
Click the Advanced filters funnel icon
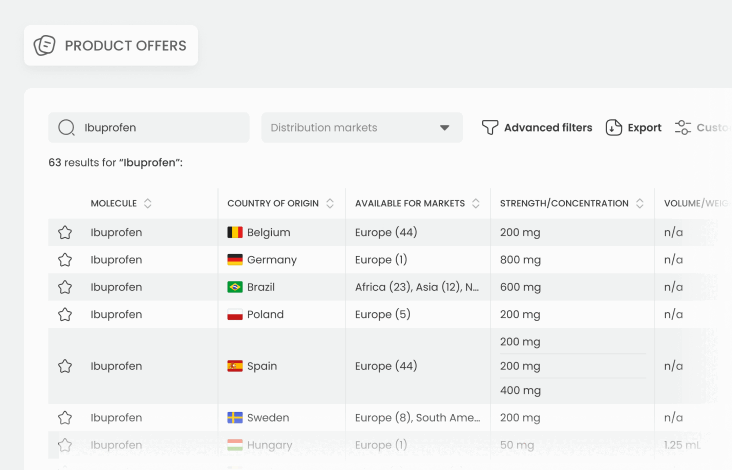click(490, 128)
